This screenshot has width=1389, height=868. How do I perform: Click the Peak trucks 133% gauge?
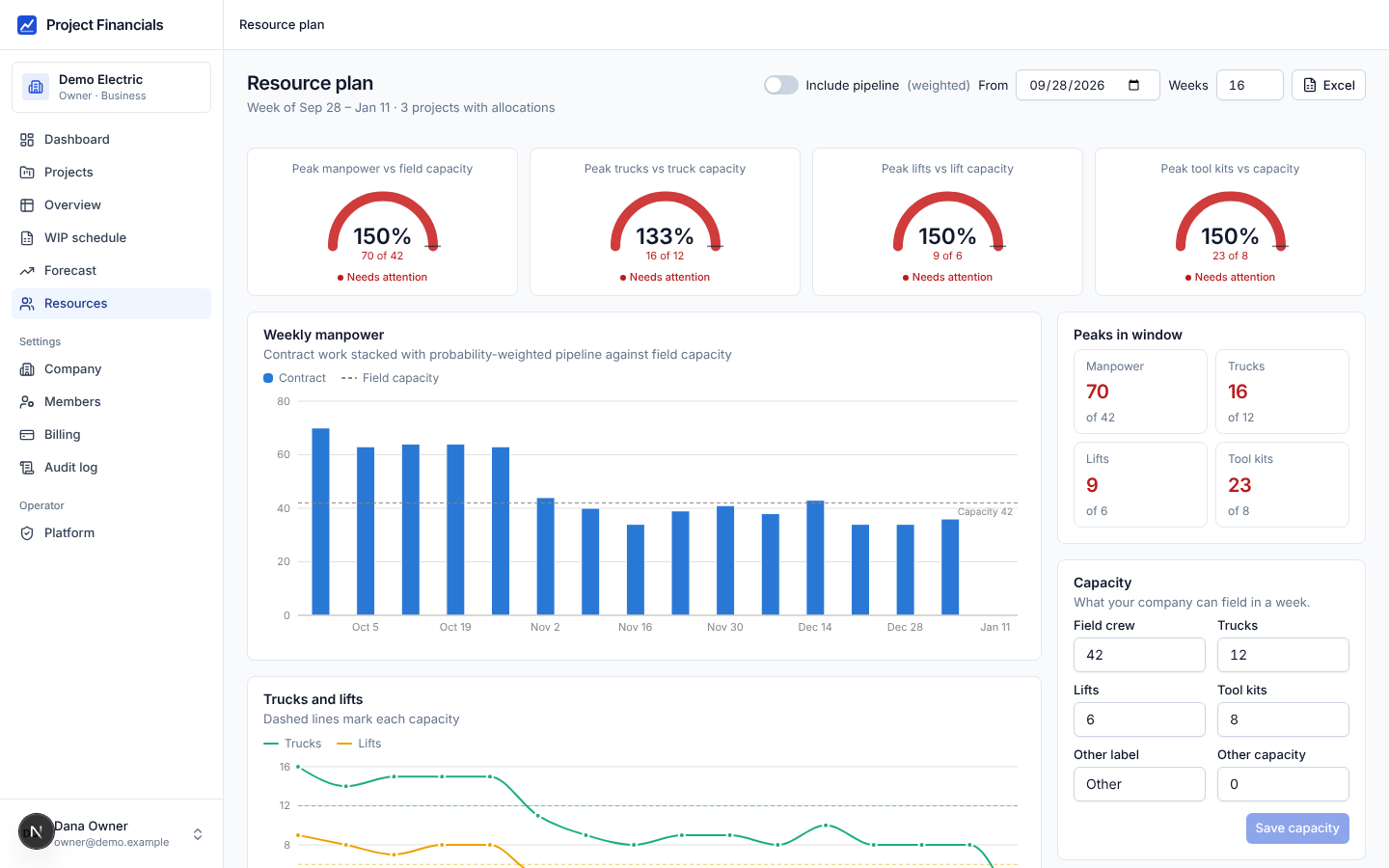(x=666, y=224)
